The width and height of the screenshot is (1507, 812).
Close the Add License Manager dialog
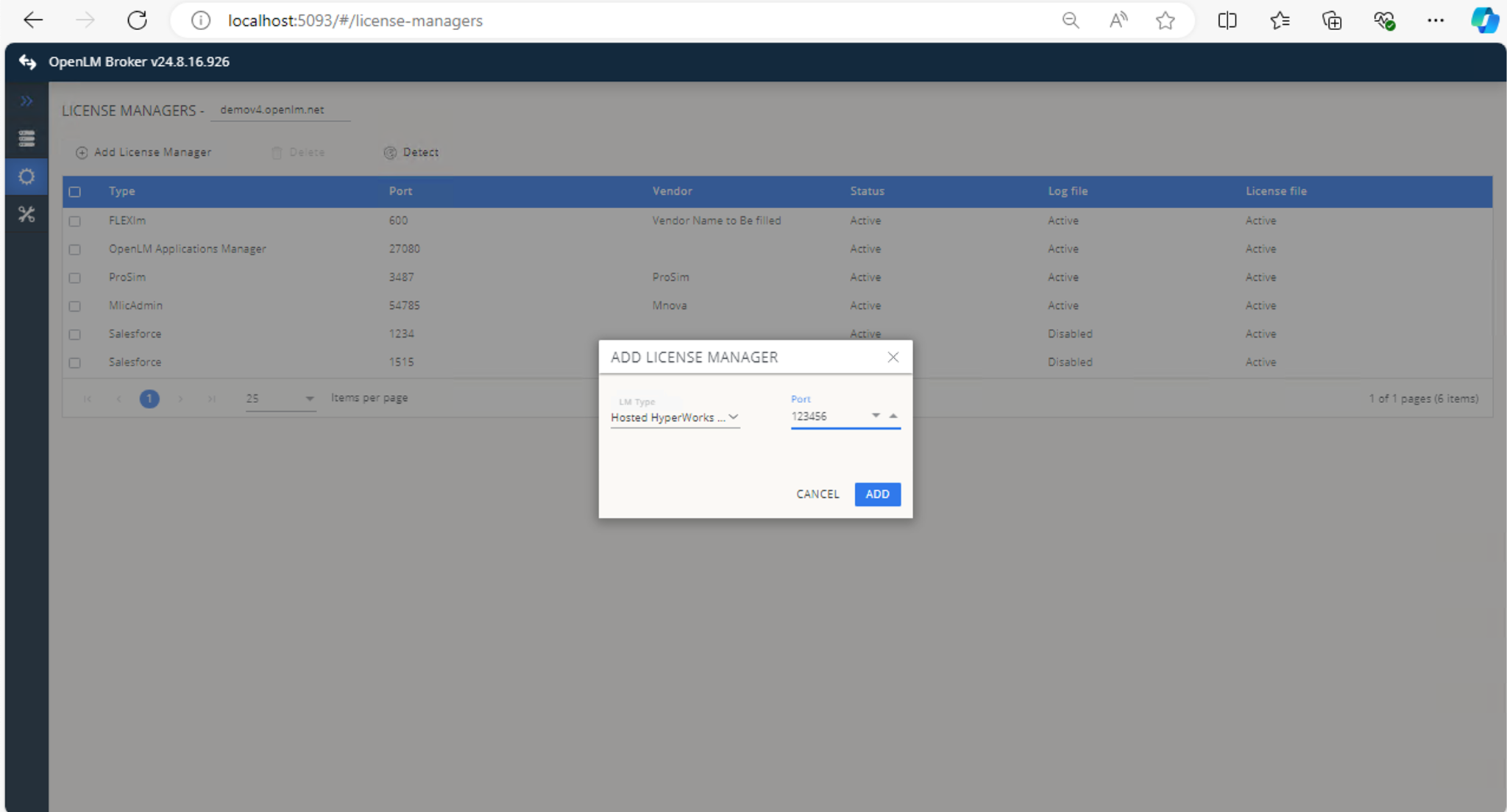click(x=893, y=357)
